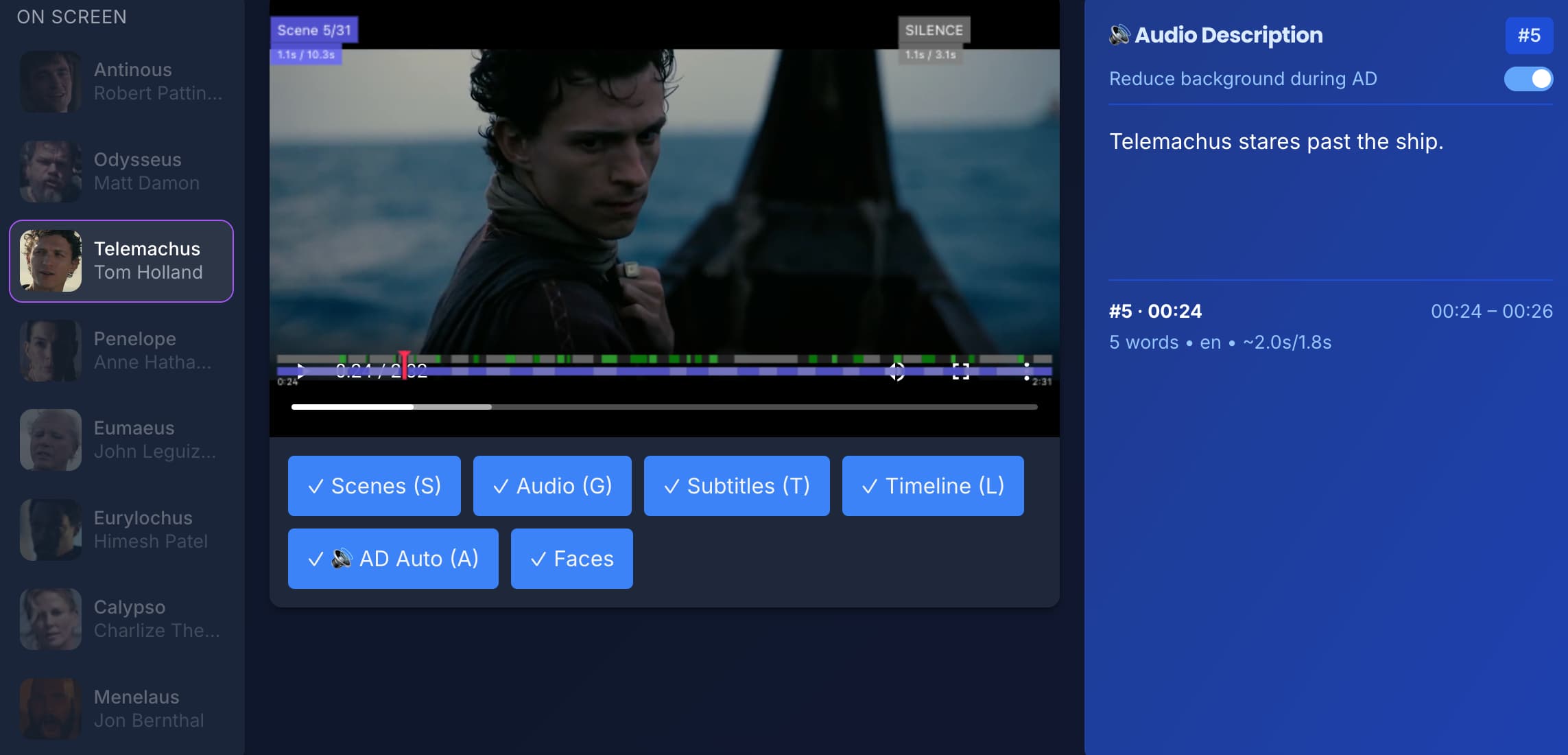Screen dimensions: 1568x755
Task: Toggle the Audio (G) overlay button
Action: pyautogui.click(x=552, y=486)
